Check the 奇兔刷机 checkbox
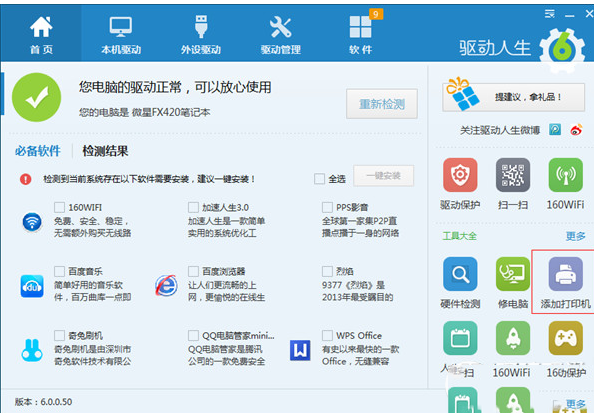 59,335
